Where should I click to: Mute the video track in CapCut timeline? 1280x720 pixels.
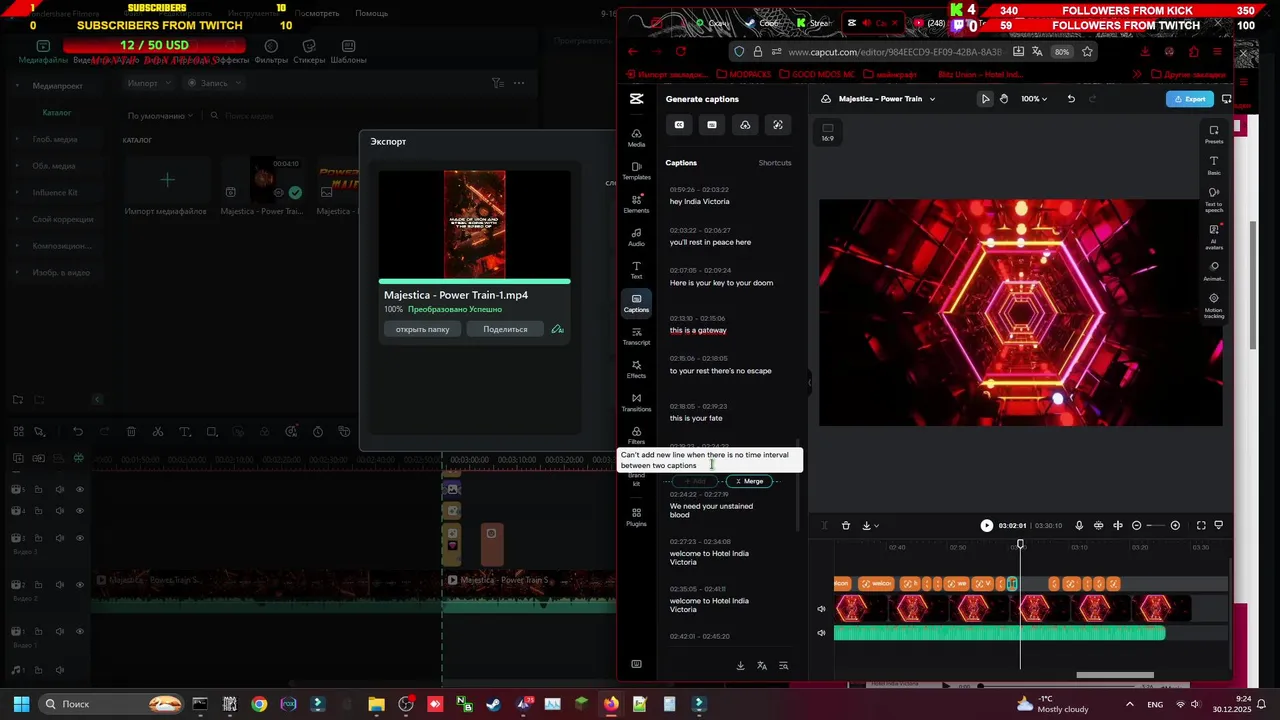(x=822, y=609)
